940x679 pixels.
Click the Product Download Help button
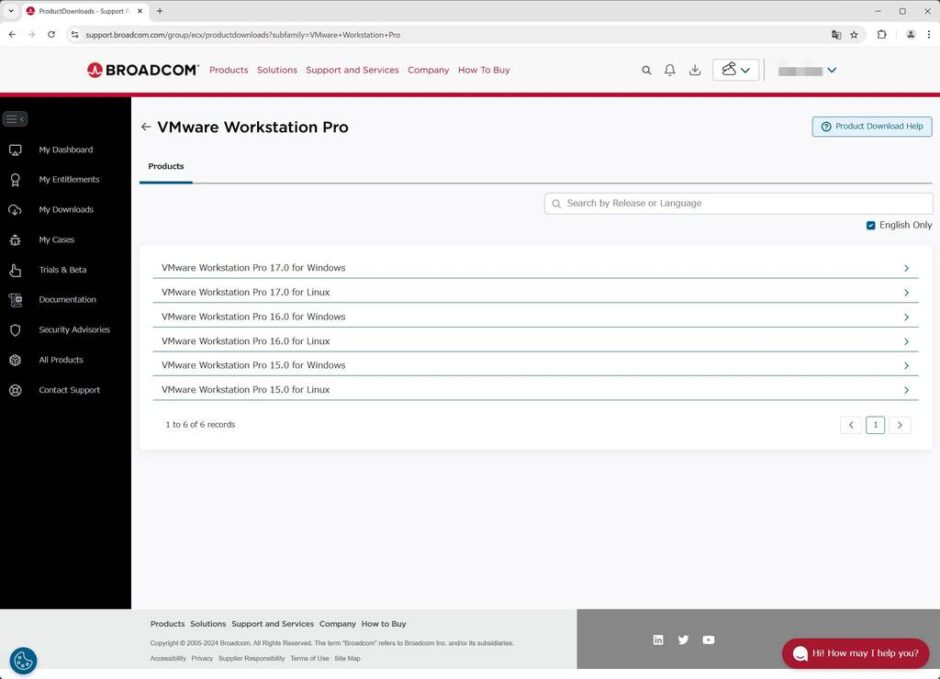coord(871,126)
